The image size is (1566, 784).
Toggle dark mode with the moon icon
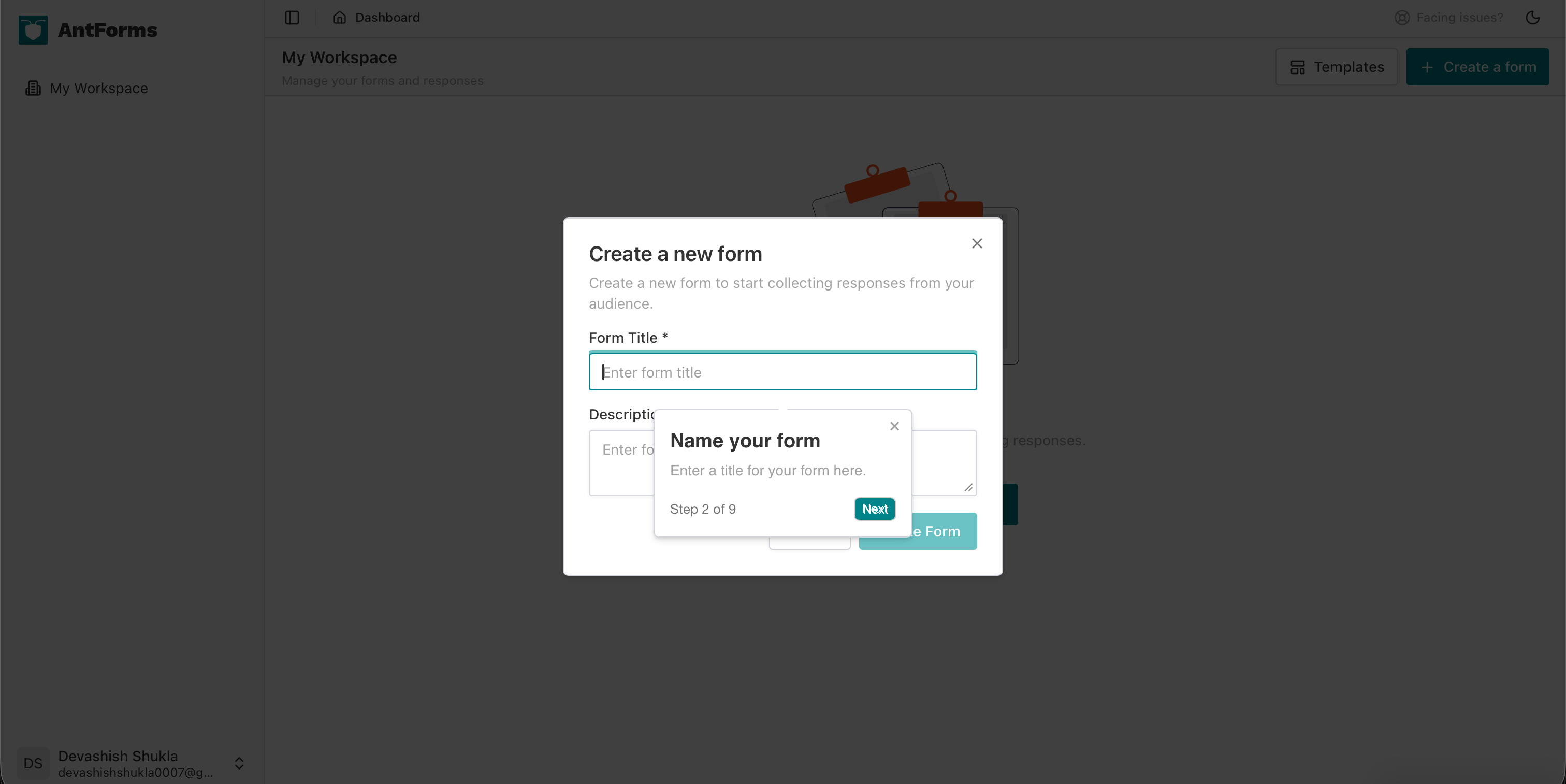[1532, 18]
